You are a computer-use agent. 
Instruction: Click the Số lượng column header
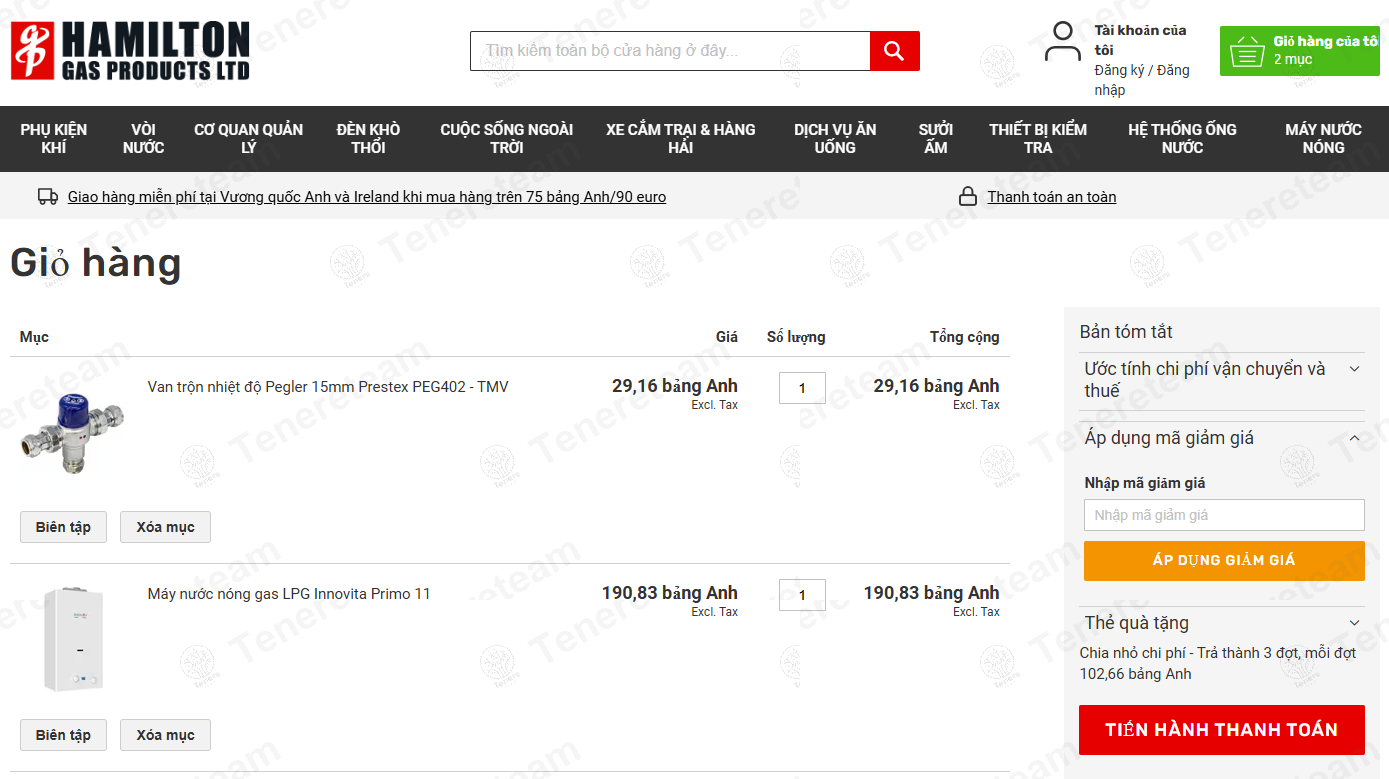pyautogui.click(x=796, y=337)
